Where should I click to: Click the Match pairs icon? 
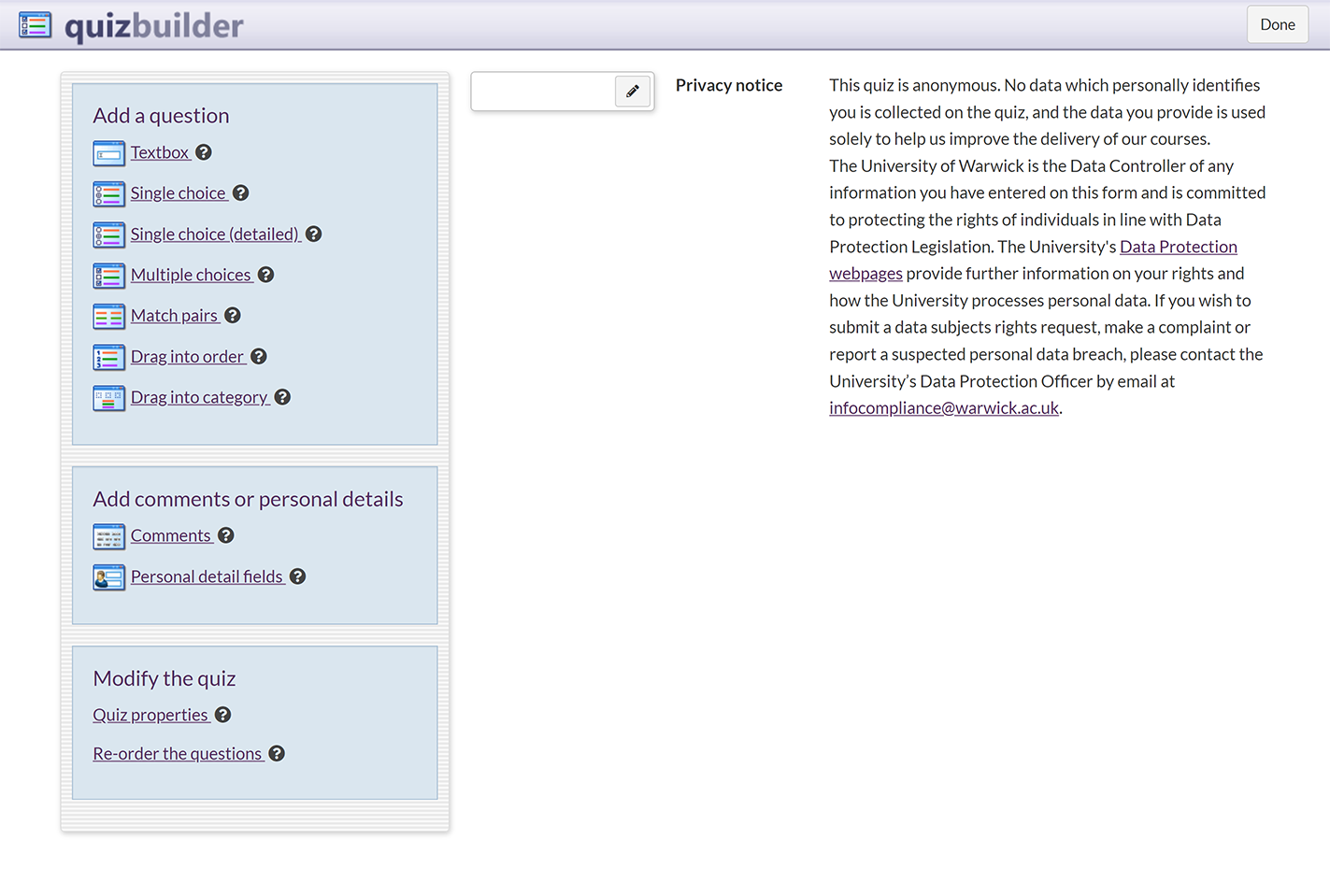[108, 317]
